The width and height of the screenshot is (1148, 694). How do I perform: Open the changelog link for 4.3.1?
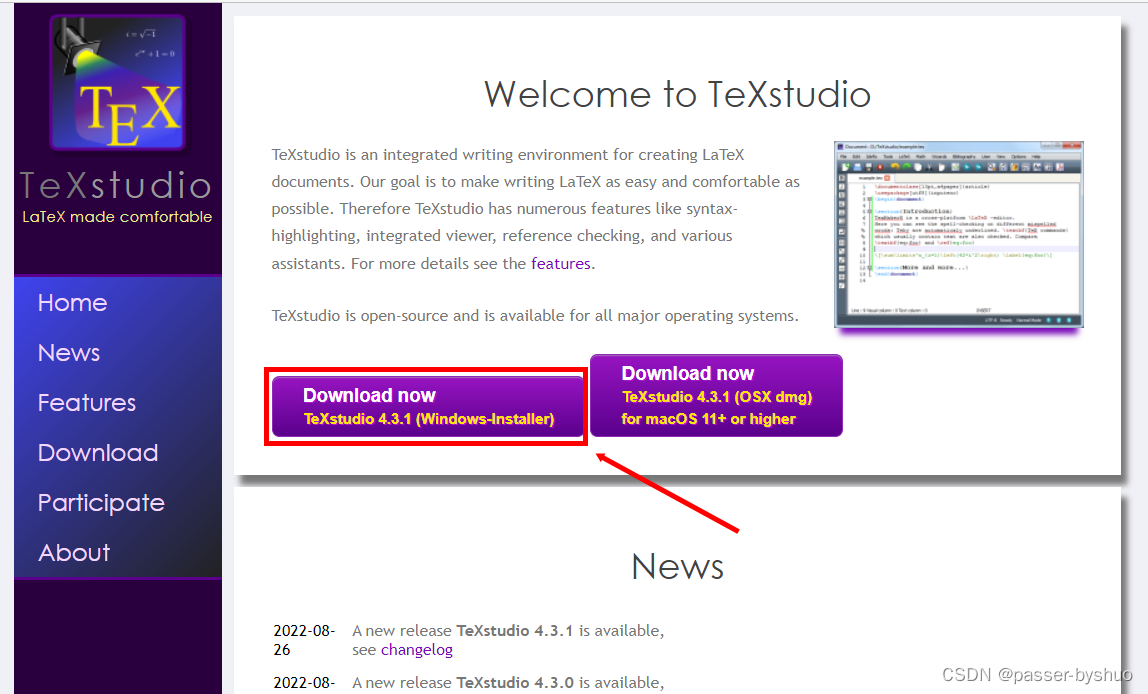click(417, 650)
